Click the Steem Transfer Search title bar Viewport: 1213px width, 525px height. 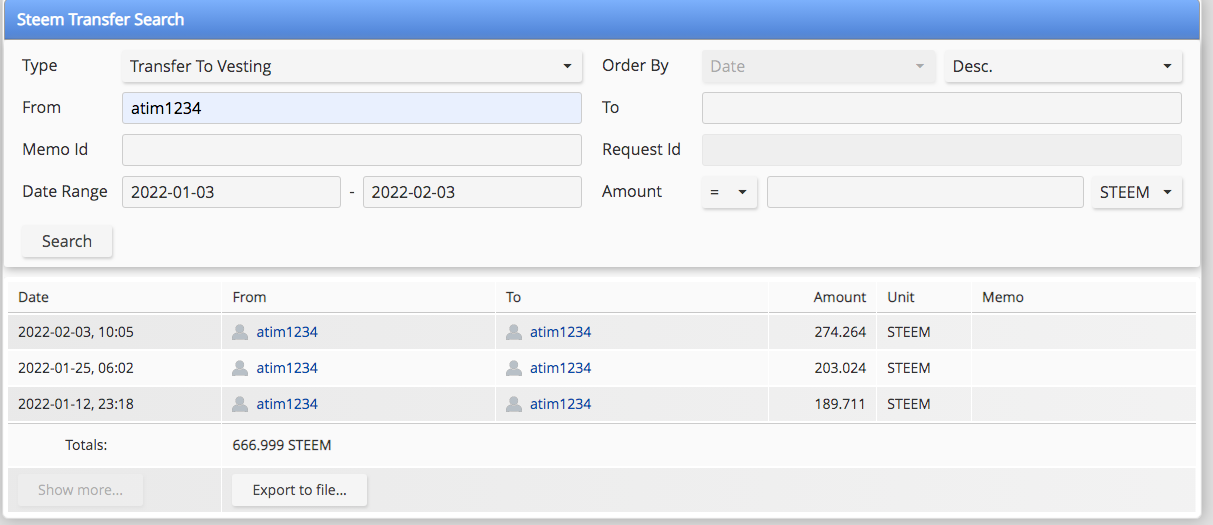pyautogui.click(x=602, y=19)
